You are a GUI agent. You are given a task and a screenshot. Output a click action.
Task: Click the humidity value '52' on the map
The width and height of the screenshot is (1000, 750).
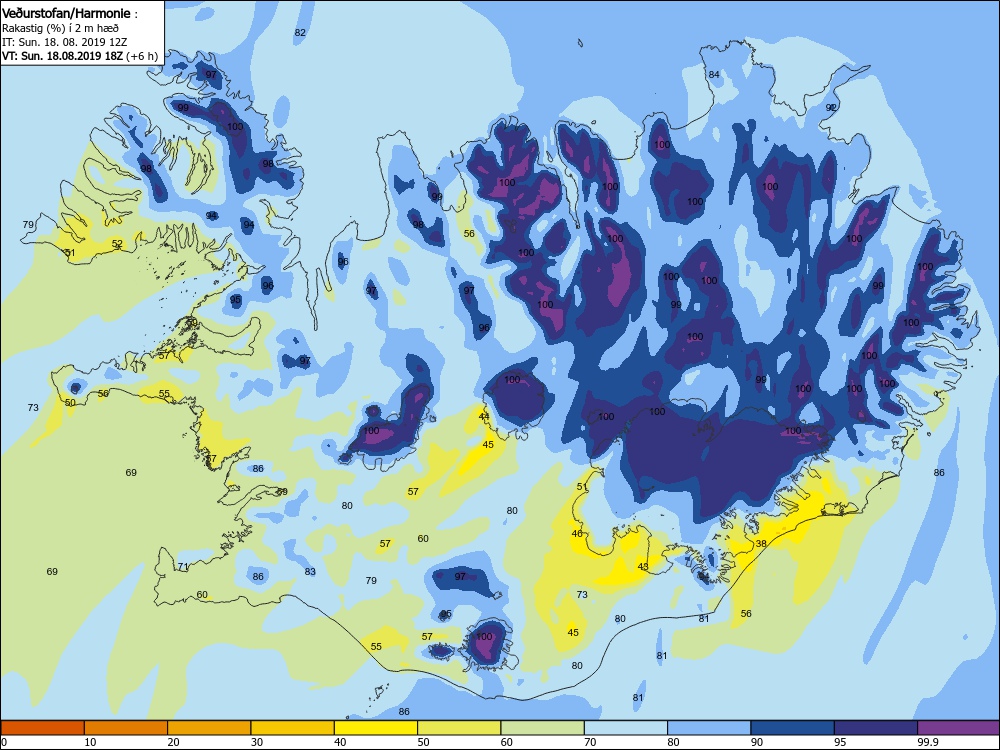(117, 244)
